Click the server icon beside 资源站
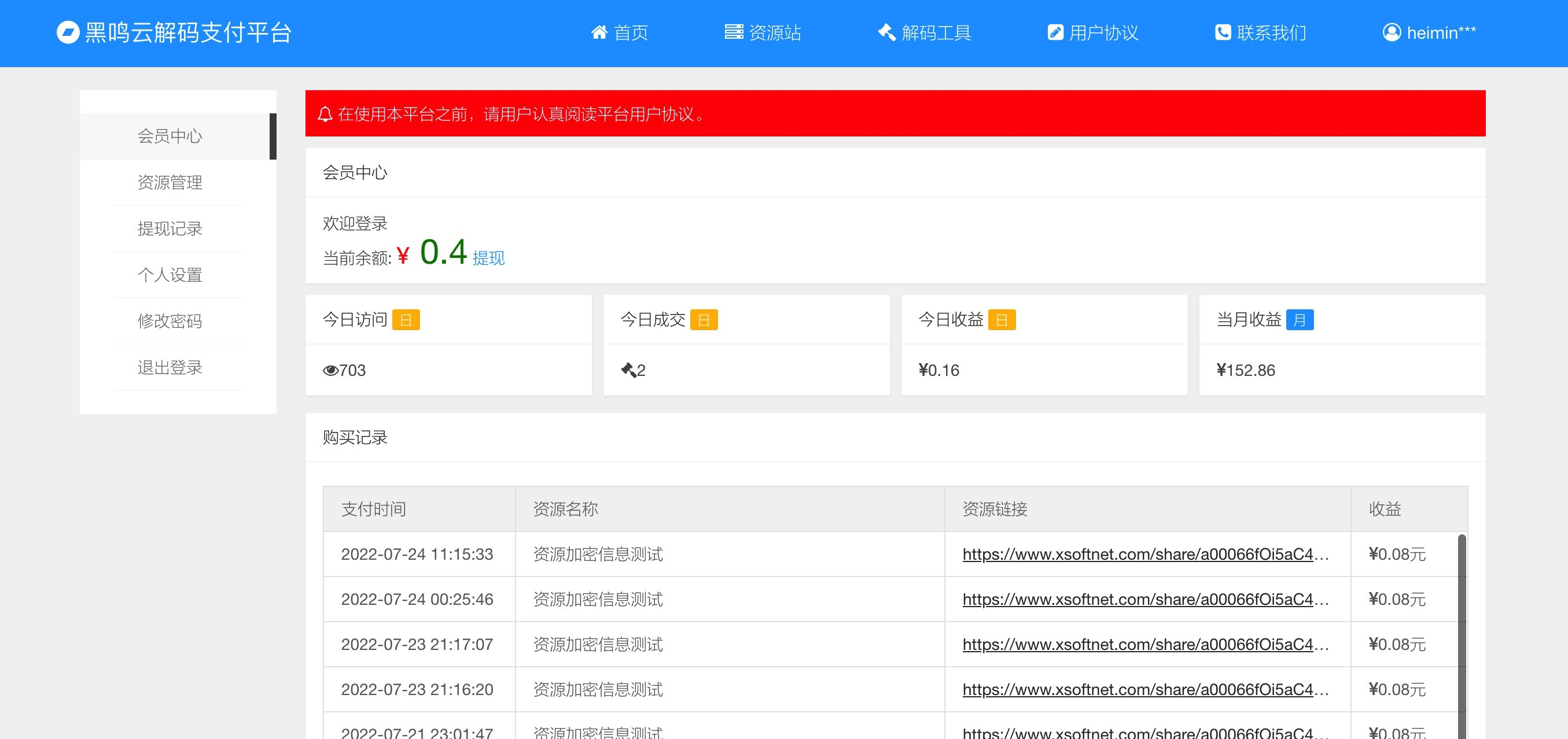Image resolution: width=1568 pixels, height=739 pixels. coord(734,32)
